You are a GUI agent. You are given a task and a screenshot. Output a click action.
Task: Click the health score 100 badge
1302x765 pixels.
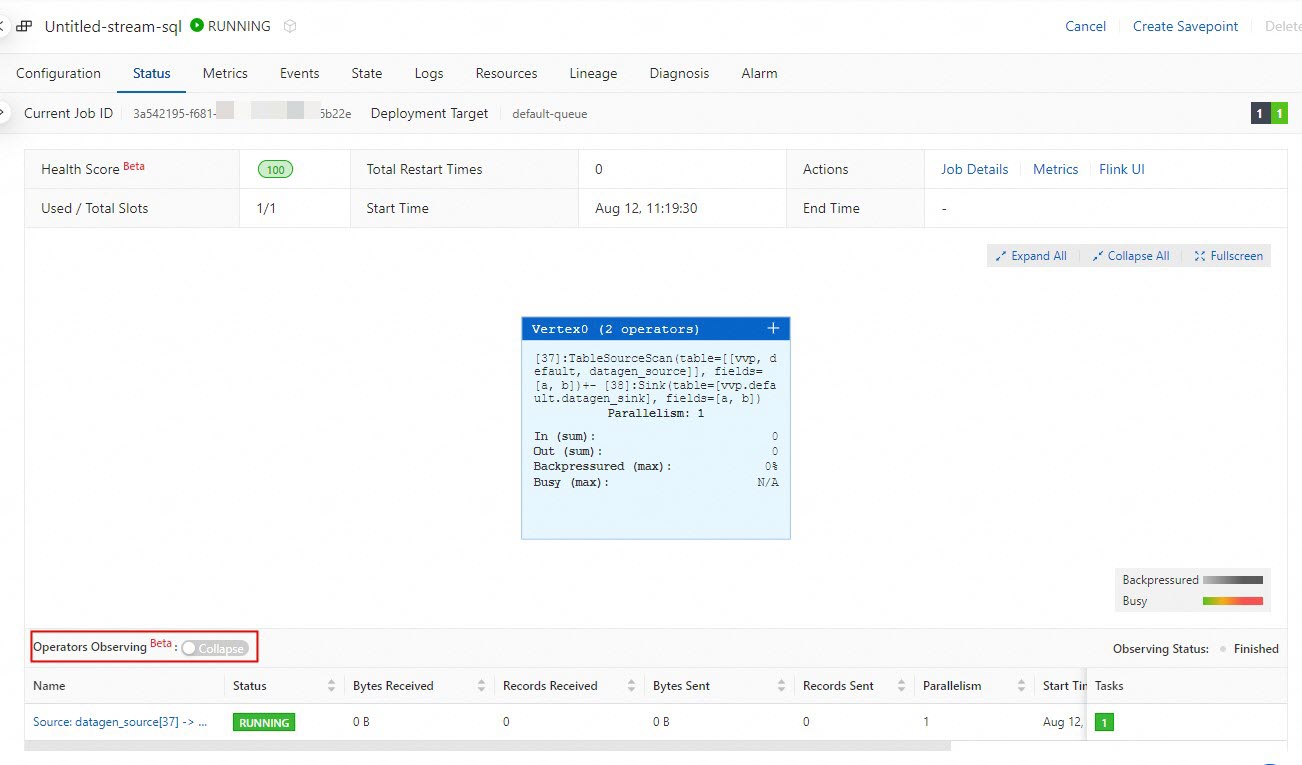[275, 169]
